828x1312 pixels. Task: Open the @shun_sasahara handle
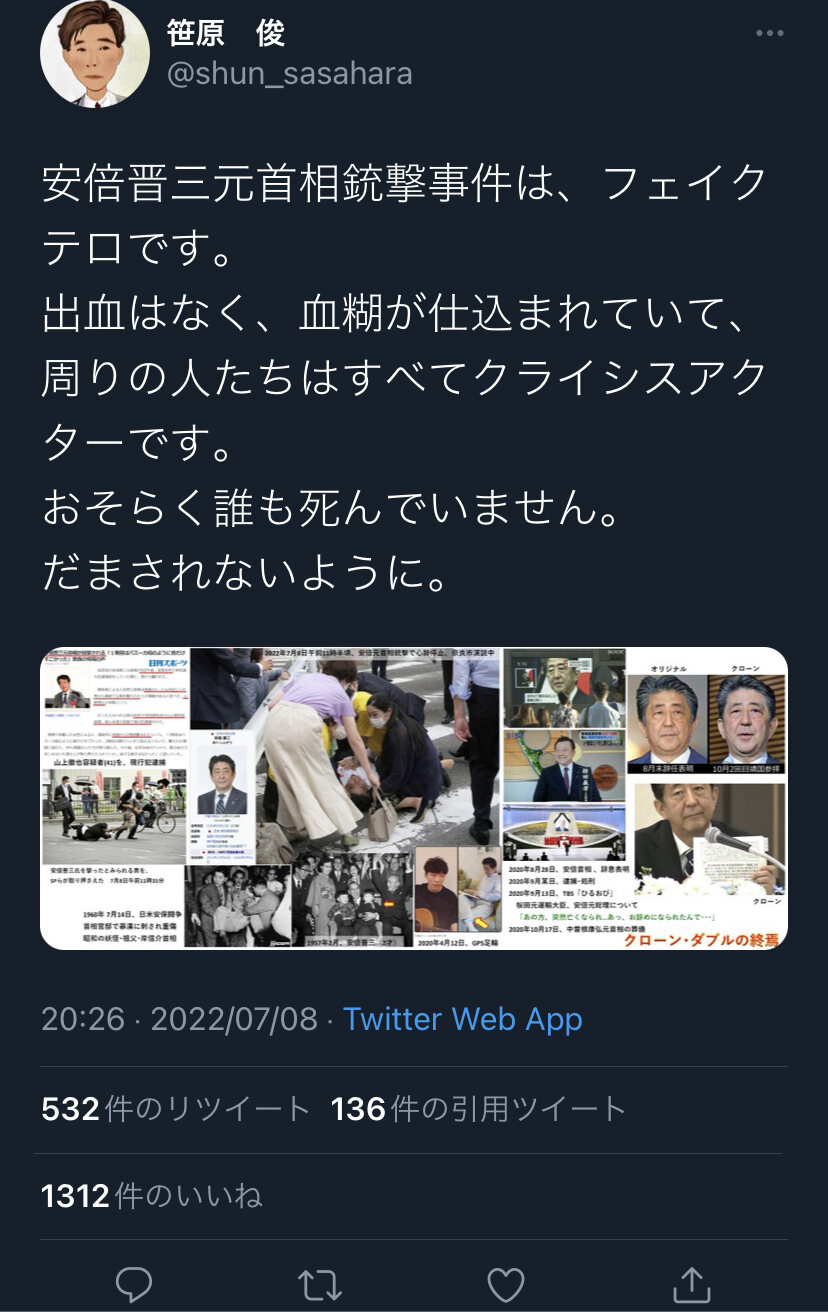pyautogui.click(x=289, y=74)
